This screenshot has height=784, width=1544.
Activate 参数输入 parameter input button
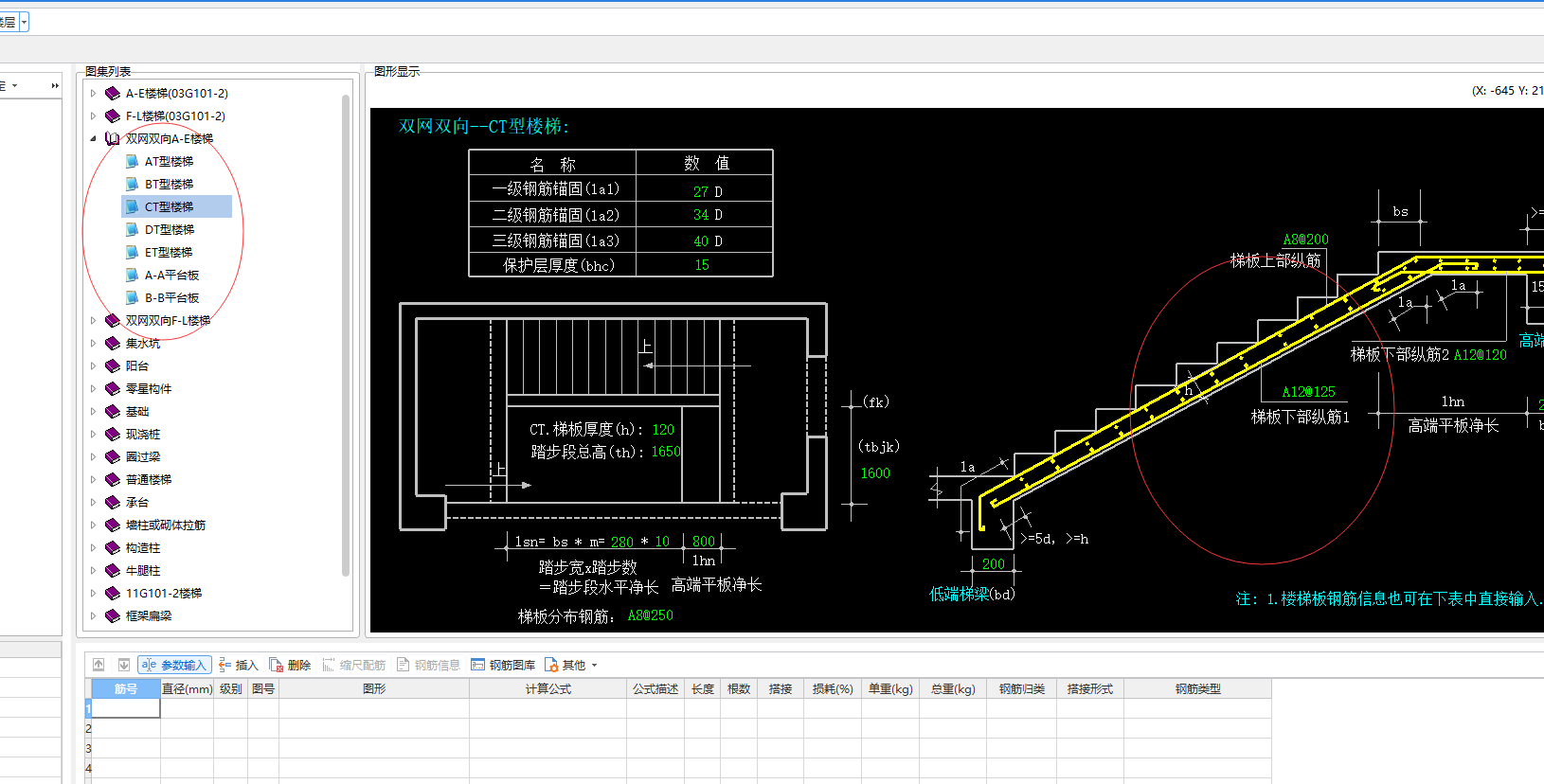[x=174, y=665]
